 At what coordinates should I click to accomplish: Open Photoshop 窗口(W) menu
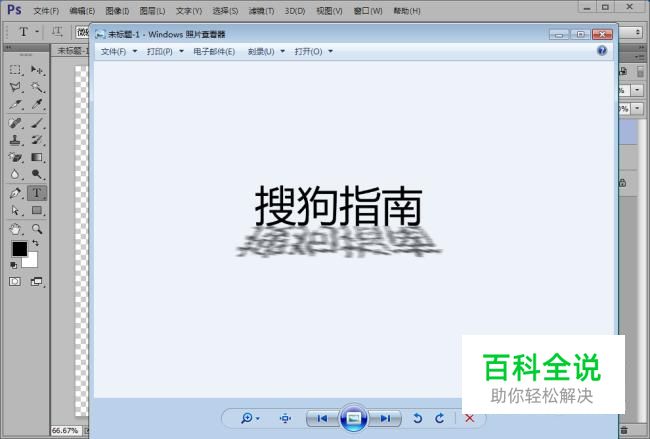click(x=368, y=11)
